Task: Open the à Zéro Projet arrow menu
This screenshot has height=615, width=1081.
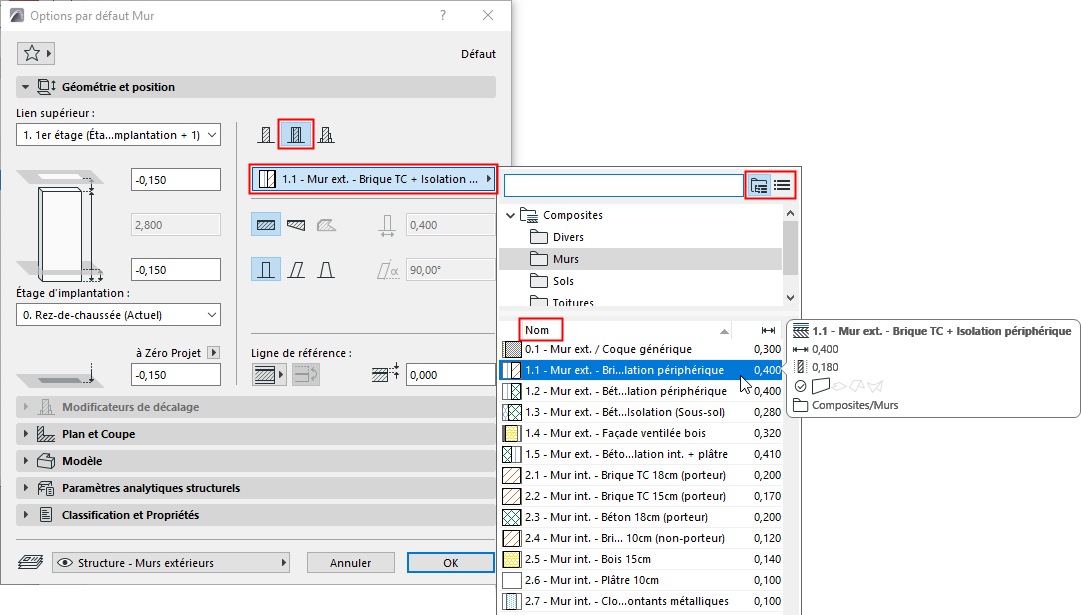Action: coord(214,352)
